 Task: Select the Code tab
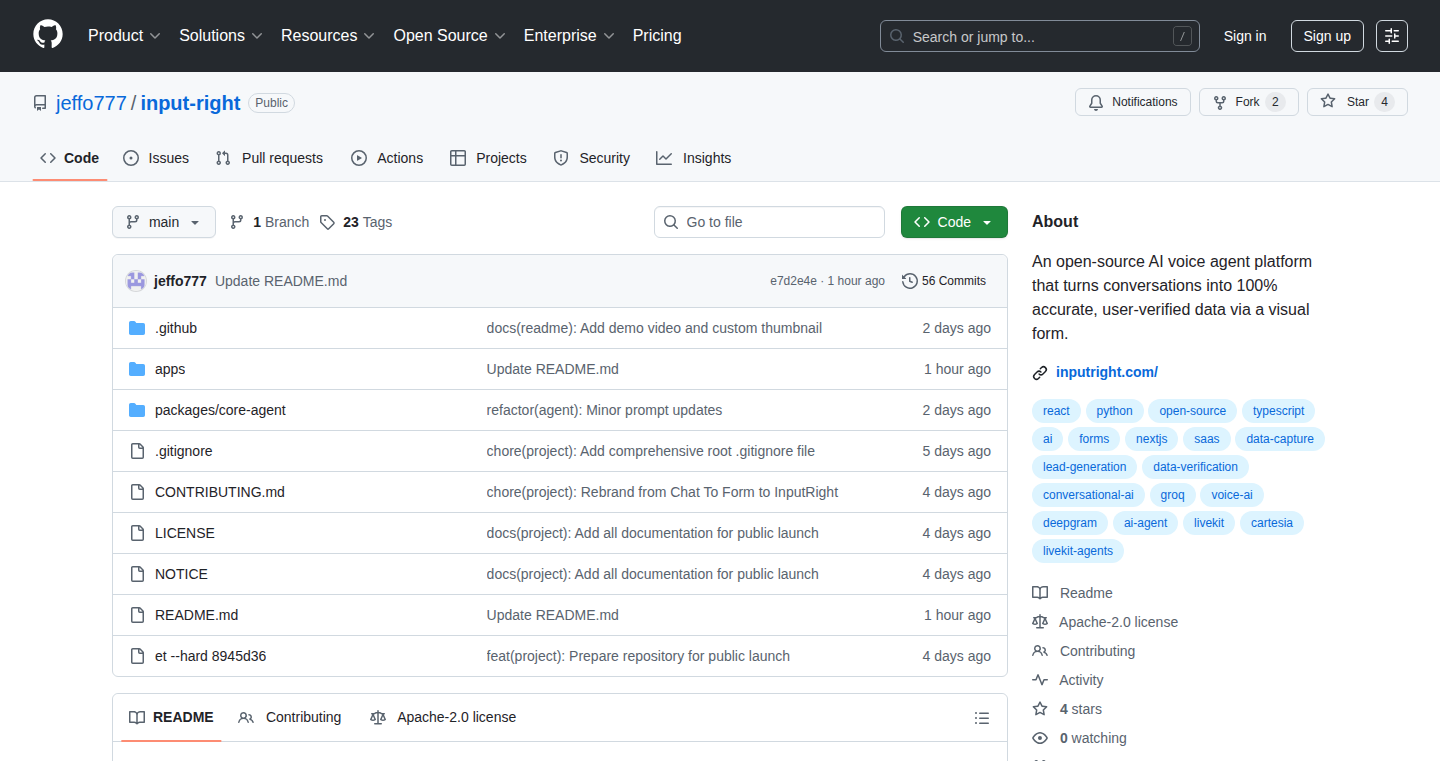[x=70, y=158]
